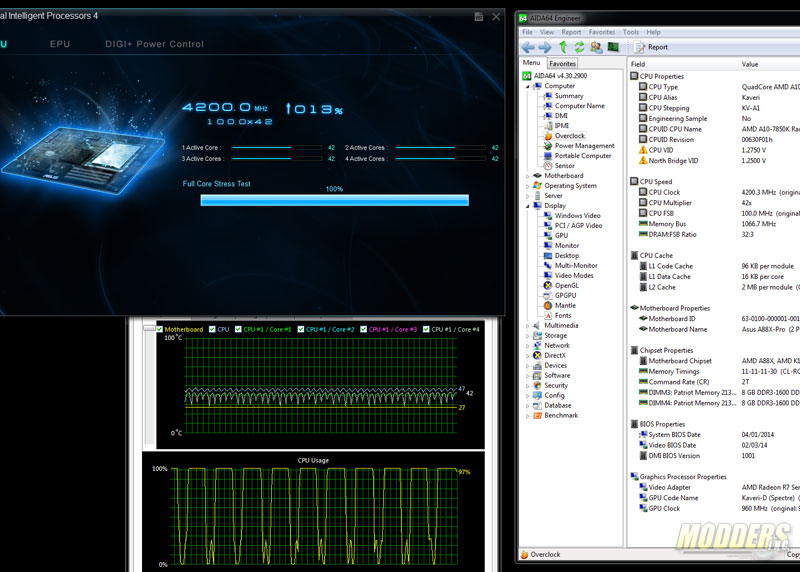The image size is (800, 572).
Task: Open the DIGI+ Power Control tab
Action: 155,44
